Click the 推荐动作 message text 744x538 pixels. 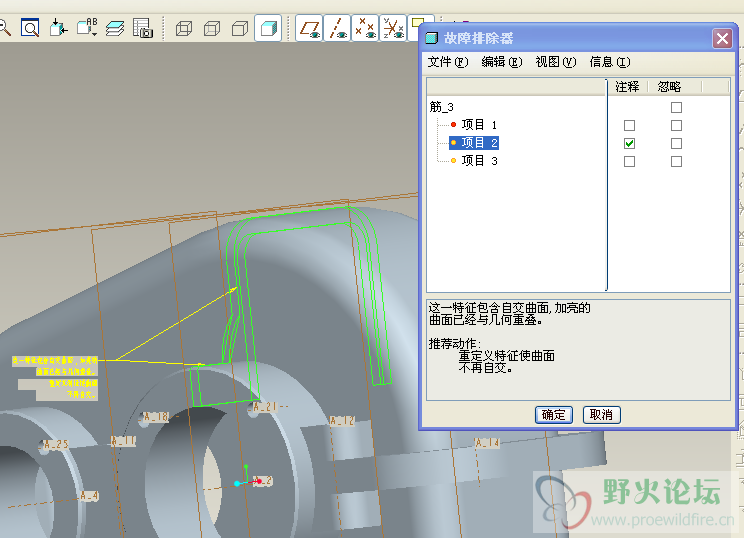coord(455,343)
